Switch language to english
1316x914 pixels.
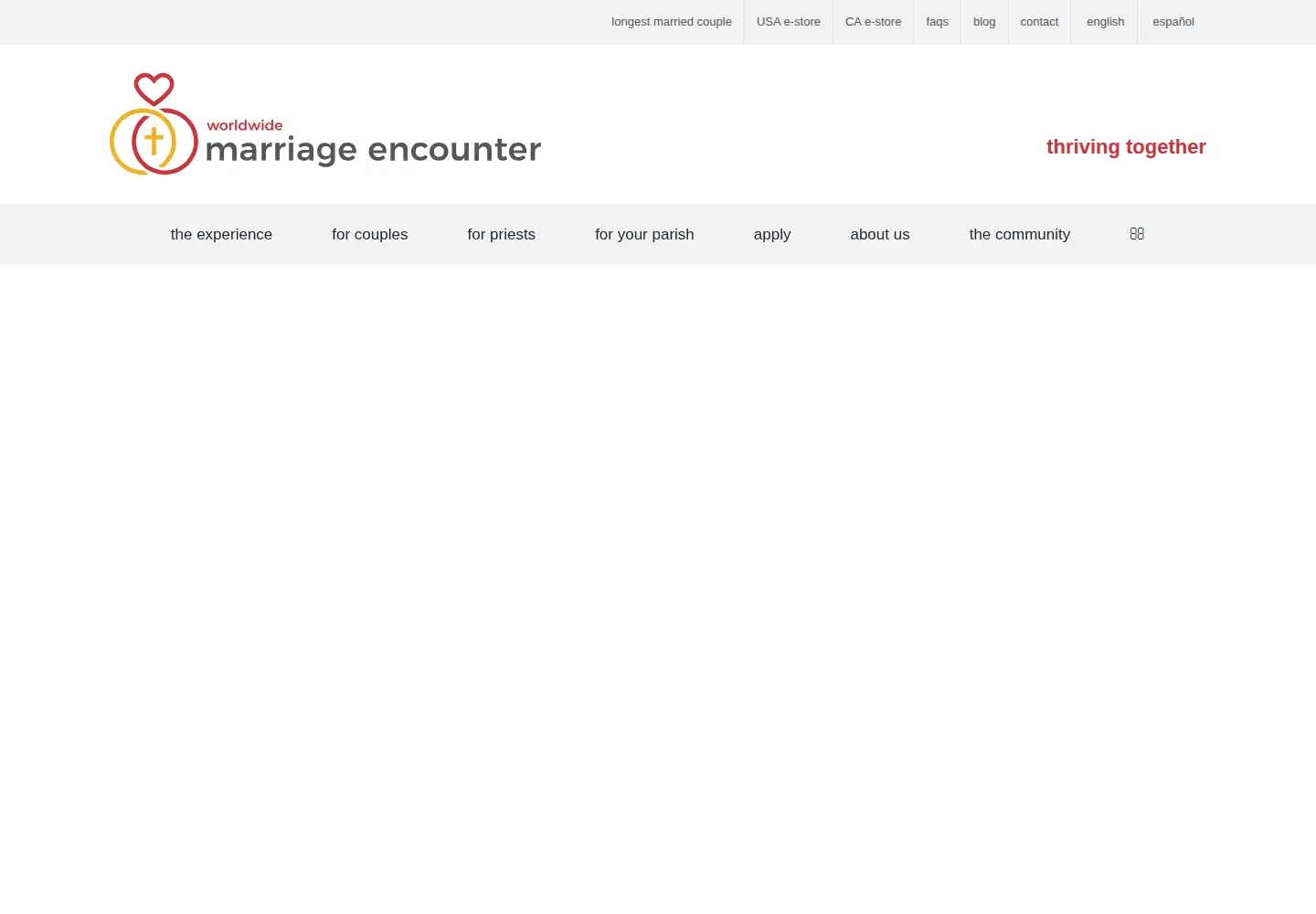[x=1106, y=22]
